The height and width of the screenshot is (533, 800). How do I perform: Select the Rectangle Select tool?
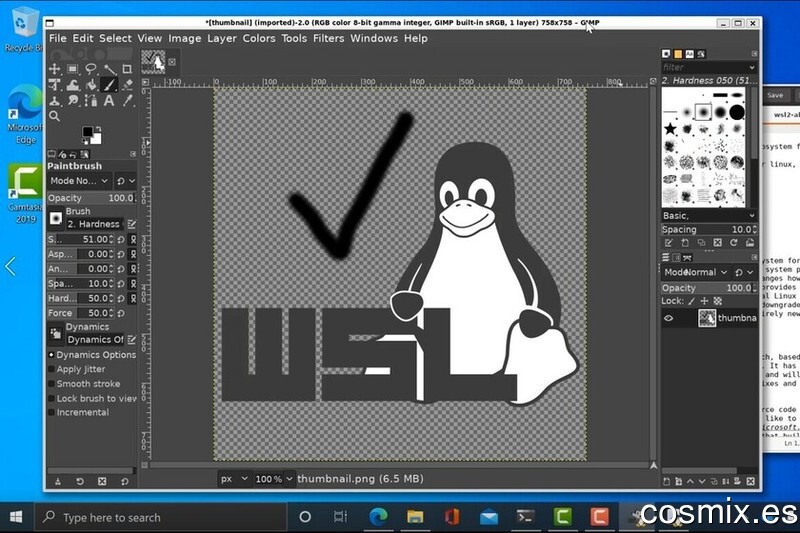[72, 69]
